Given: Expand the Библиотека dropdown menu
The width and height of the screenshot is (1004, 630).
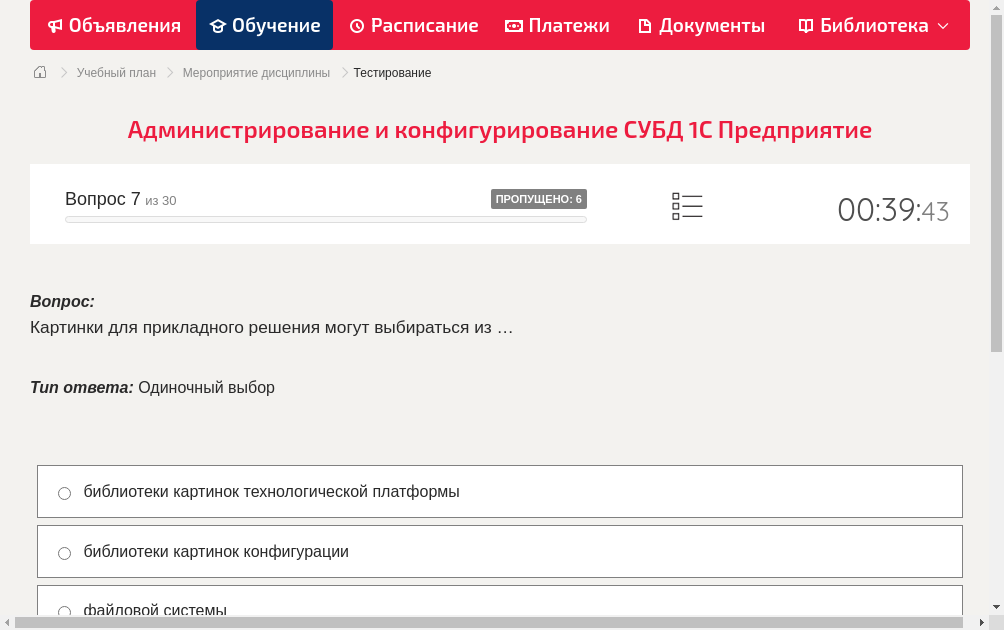Looking at the screenshot, I should coord(942,25).
